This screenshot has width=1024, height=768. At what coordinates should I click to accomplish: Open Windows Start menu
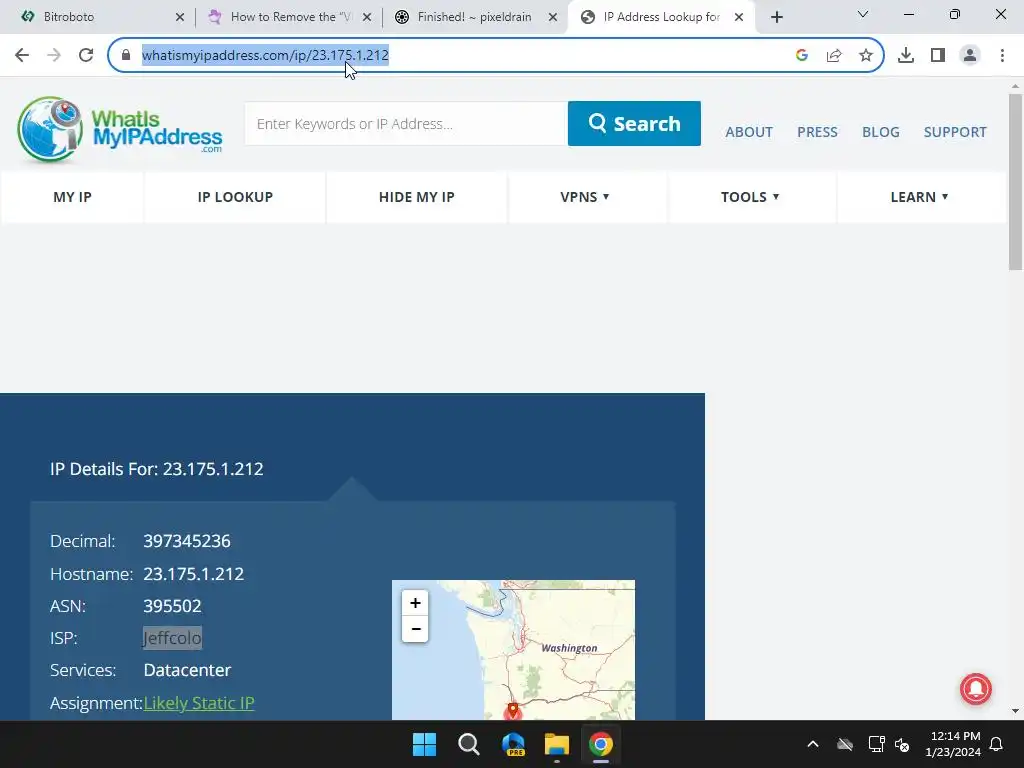[x=424, y=744]
